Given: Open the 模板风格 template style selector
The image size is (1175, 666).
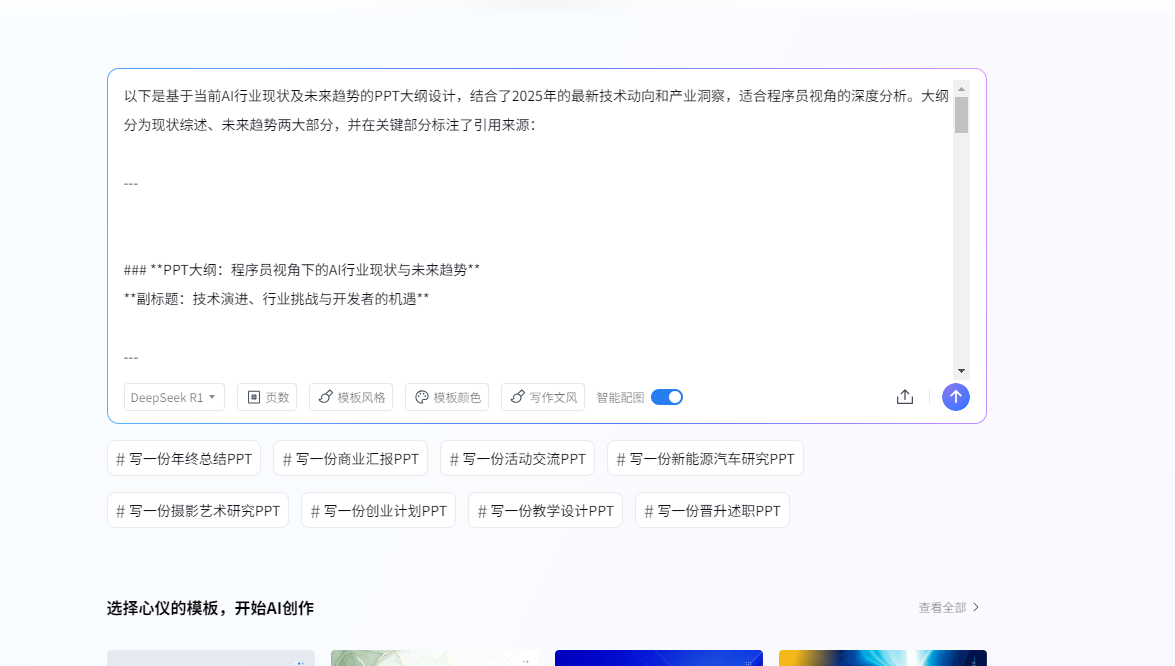Looking at the screenshot, I should [351, 397].
